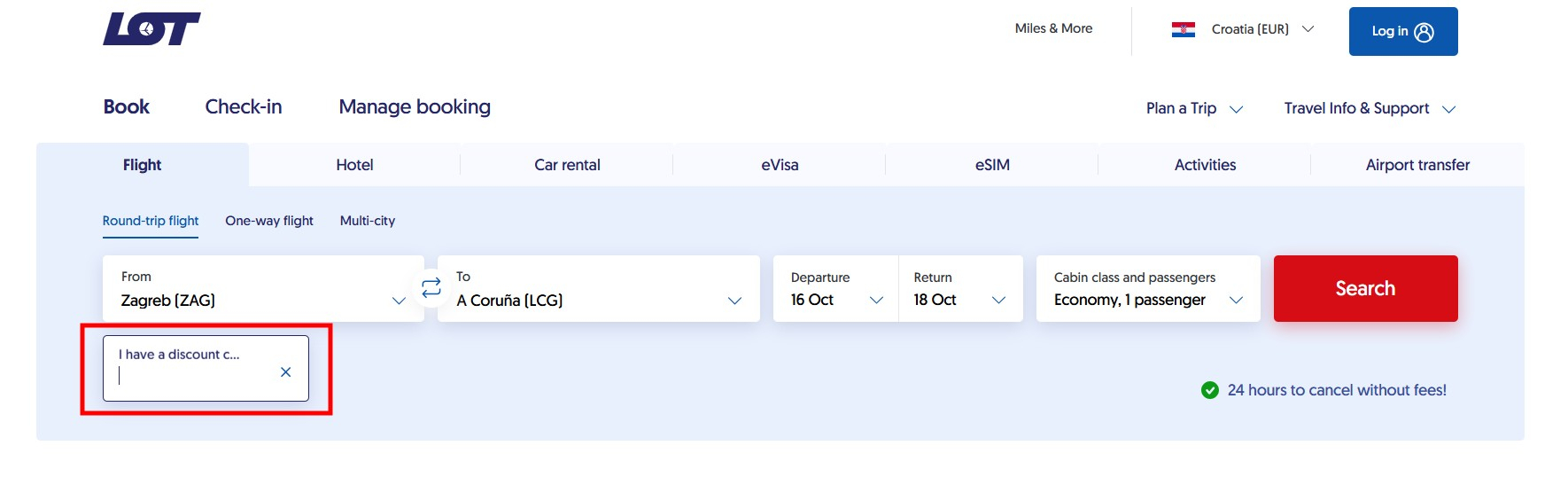
Task: Clear the discount code field X
Action: point(285,372)
